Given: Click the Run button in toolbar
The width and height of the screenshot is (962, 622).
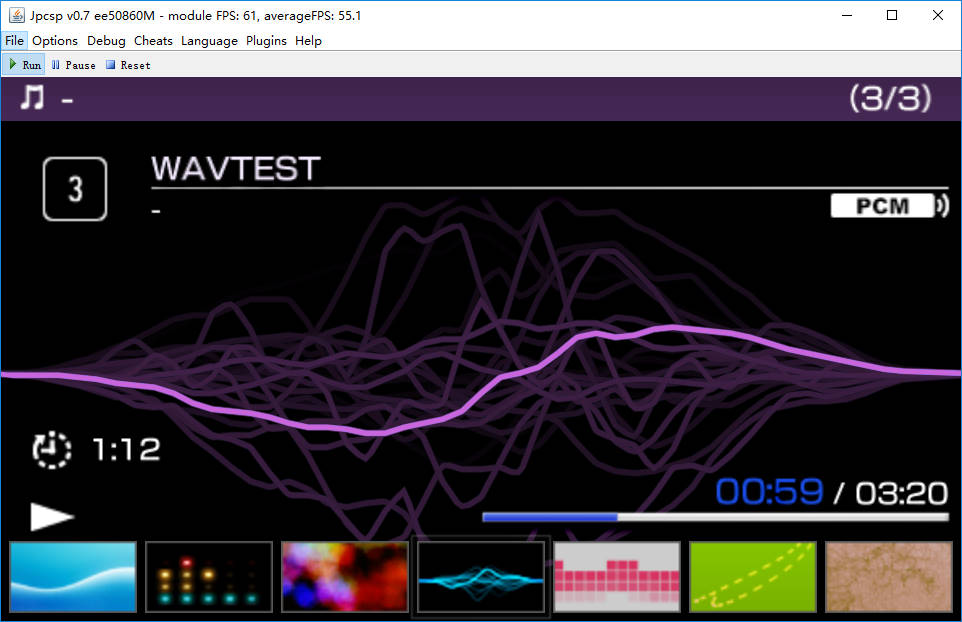Looking at the screenshot, I should [25, 65].
